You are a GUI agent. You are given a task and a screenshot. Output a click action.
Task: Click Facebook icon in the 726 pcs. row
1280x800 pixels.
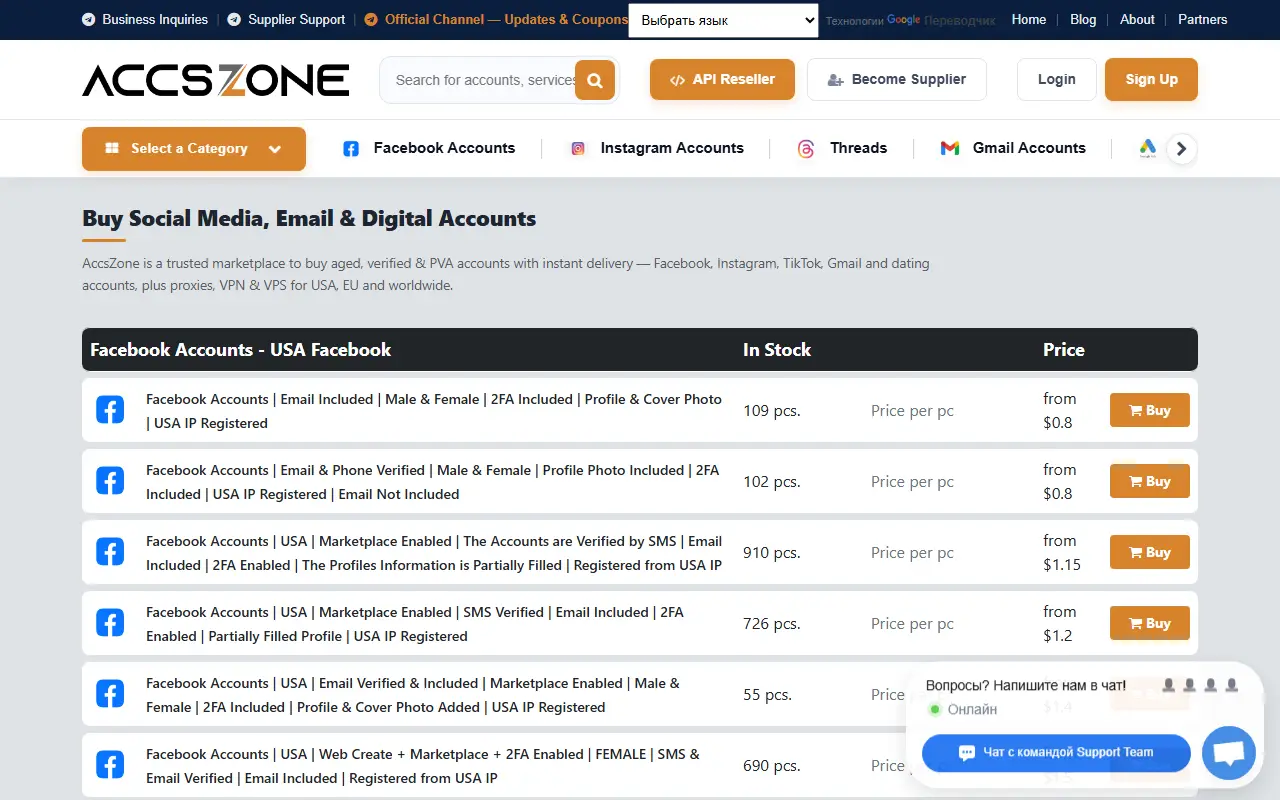110,623
